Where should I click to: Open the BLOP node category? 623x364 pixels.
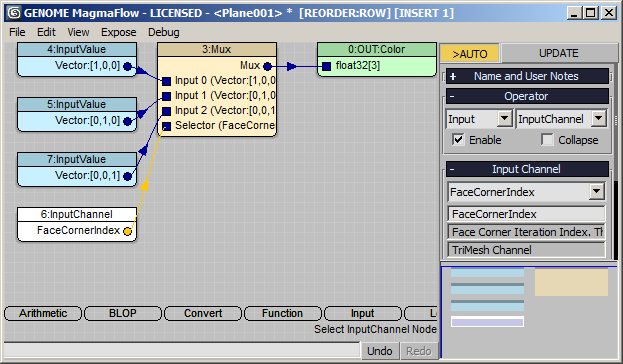pos(123,314)
